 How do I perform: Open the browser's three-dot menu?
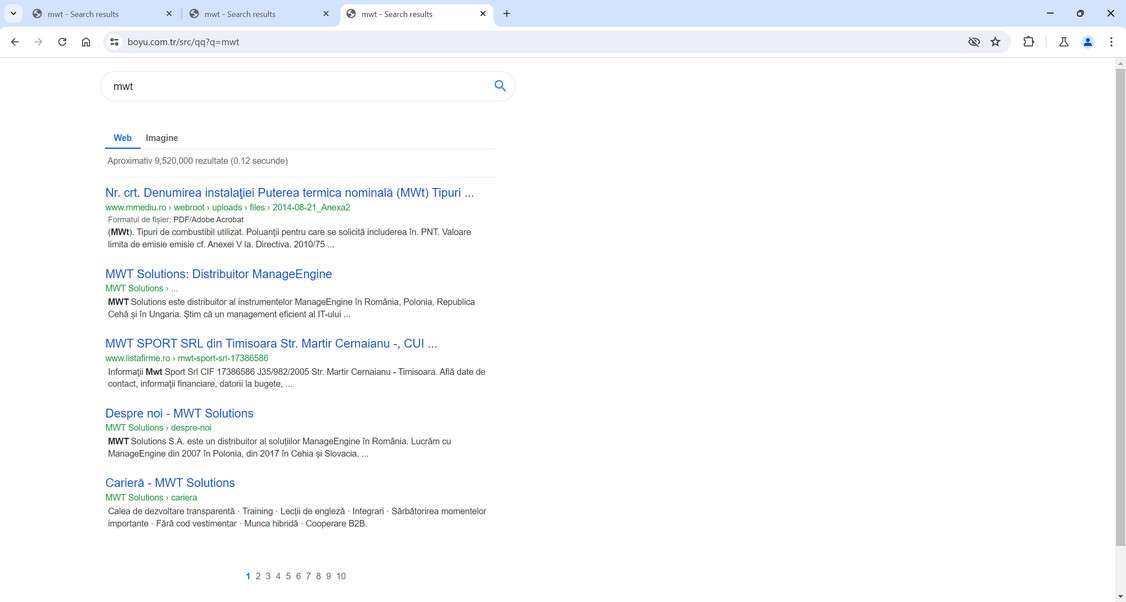1111,42
